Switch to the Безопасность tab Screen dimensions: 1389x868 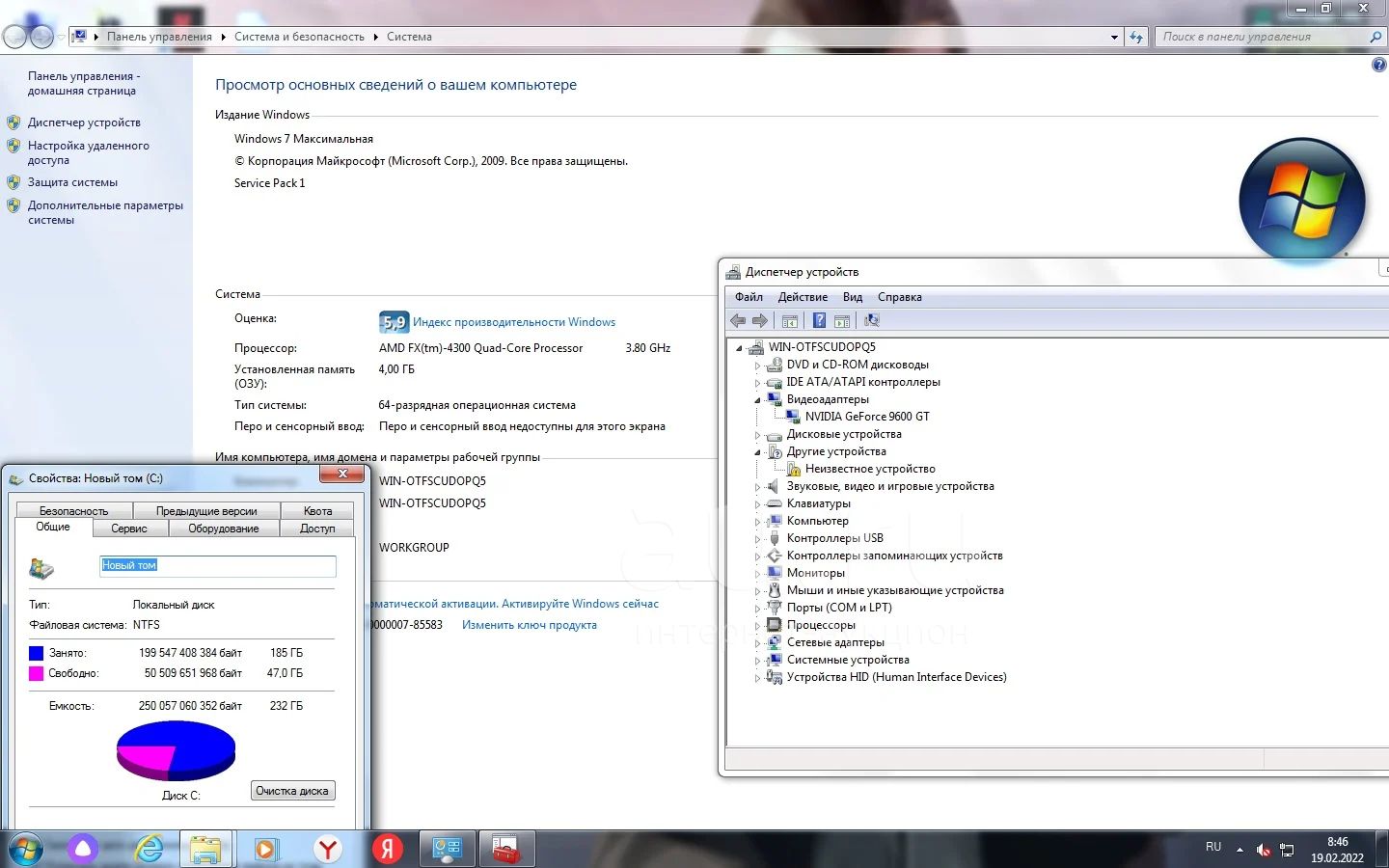click(73, 511)
